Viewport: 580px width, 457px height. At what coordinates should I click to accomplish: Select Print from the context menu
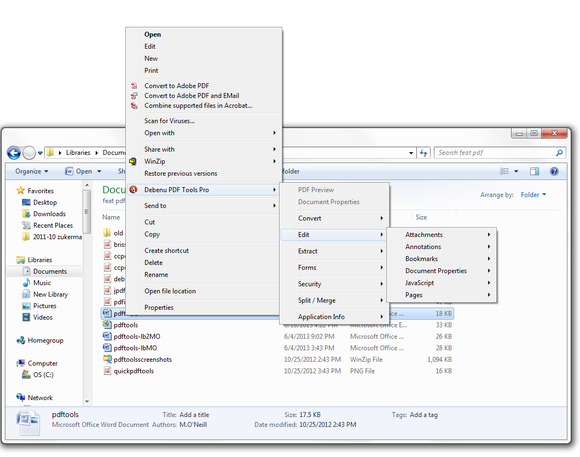[151, 70]
